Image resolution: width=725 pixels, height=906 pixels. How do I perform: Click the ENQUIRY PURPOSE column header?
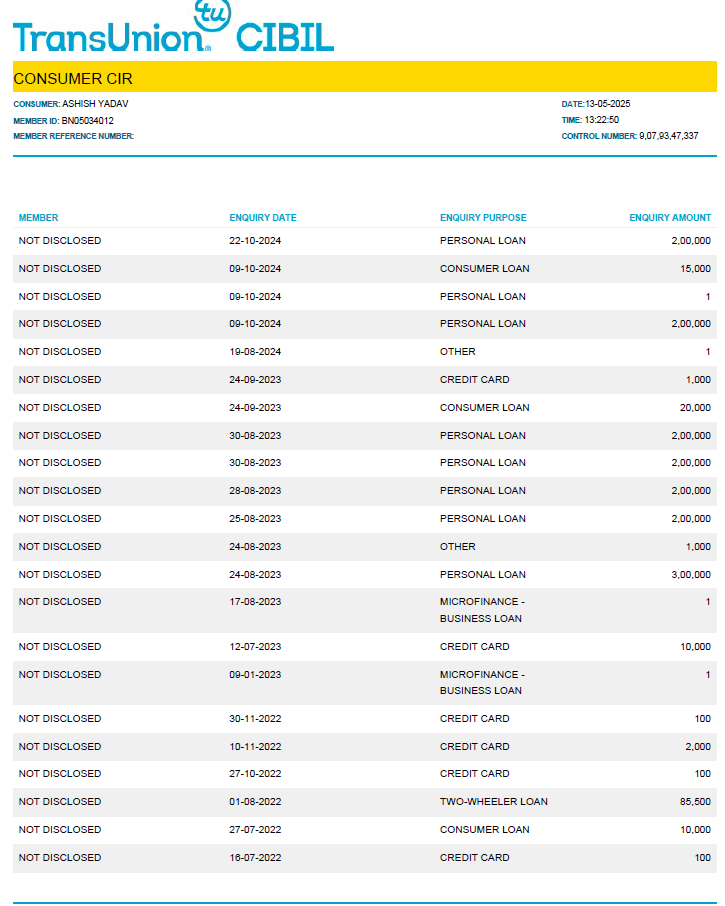(483, 218)
